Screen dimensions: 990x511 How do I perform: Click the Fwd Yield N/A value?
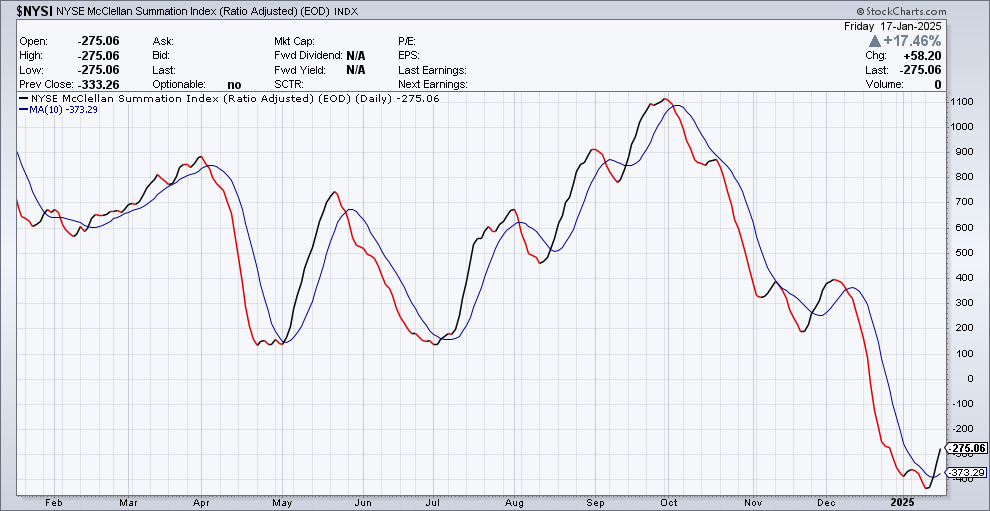pyautogui.click(x=355, y=70)
